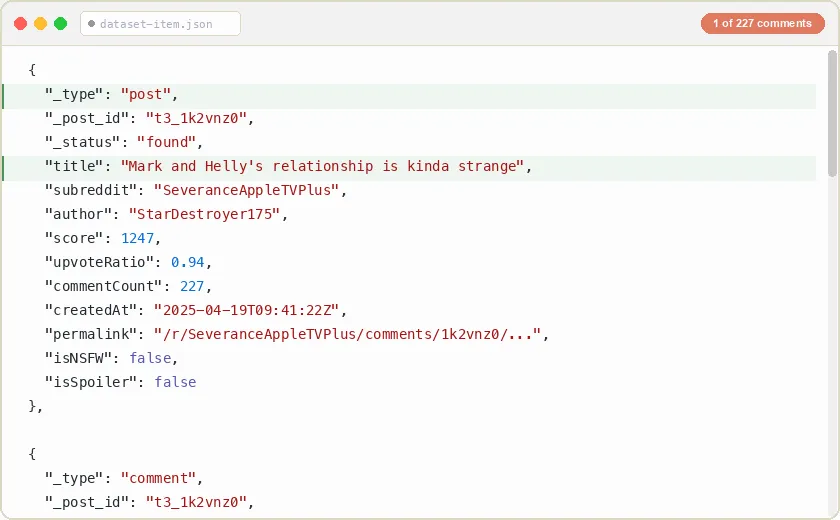Click the vertical scrollbar thumb
Viewport: 840px width, 520px height.
[832, 113]
